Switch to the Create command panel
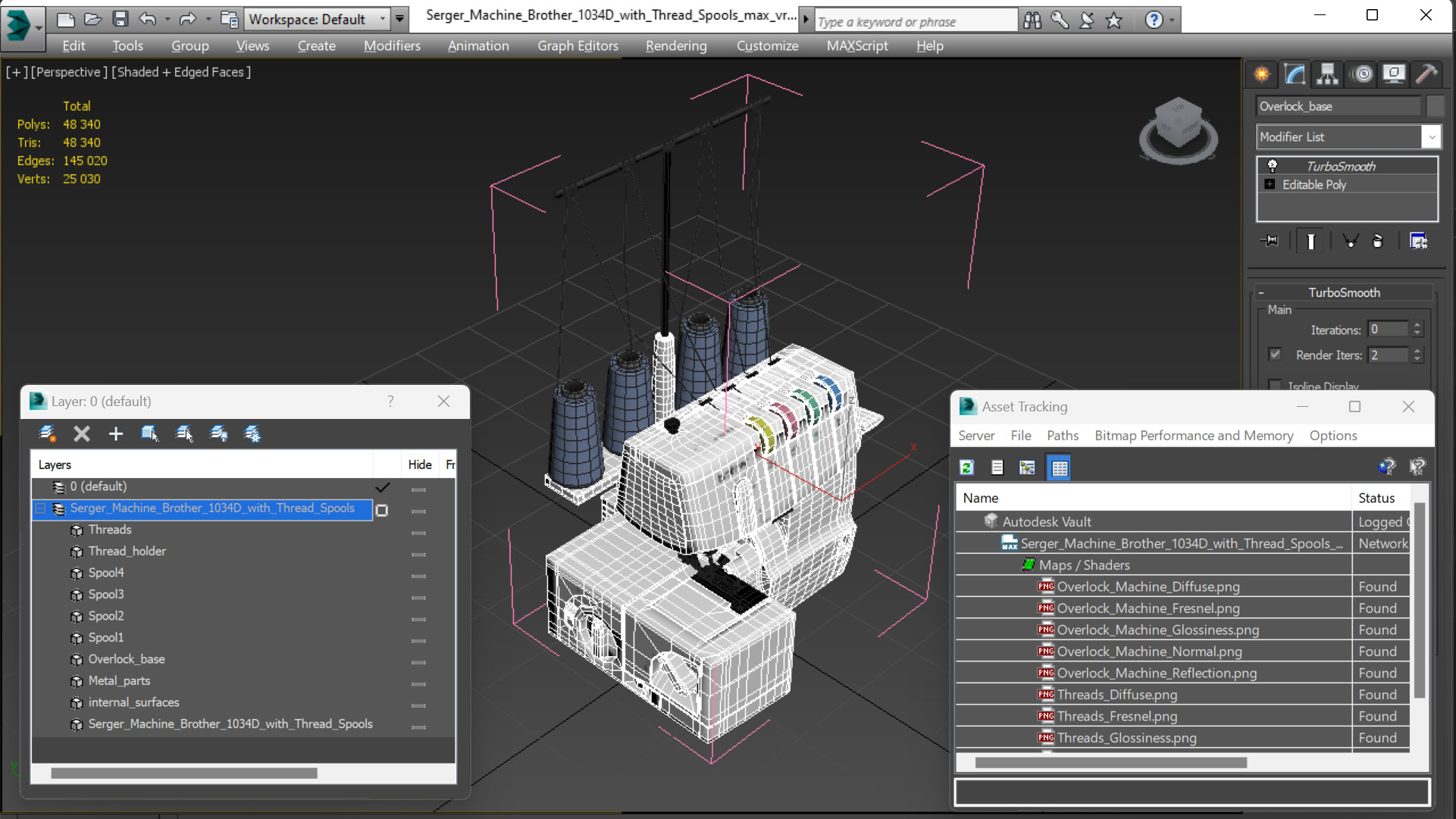 tap(1262, 74)
